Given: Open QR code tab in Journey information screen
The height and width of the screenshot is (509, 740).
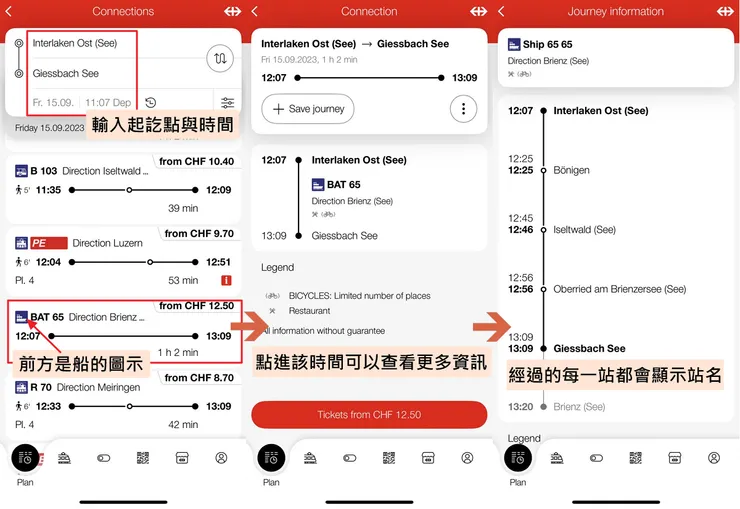Looking at the screenshot, I should pyautogui.click(x=635, y=458).
